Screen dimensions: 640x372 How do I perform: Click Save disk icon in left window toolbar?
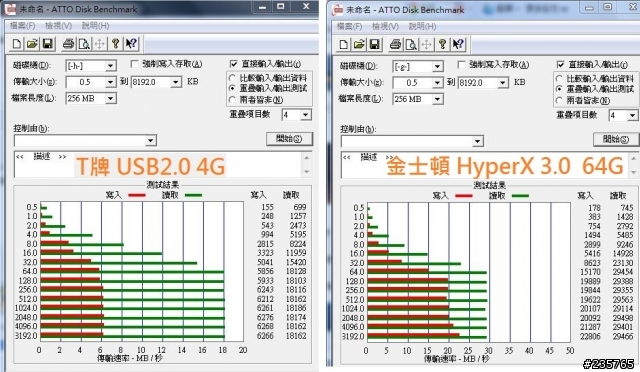point(48,44)
